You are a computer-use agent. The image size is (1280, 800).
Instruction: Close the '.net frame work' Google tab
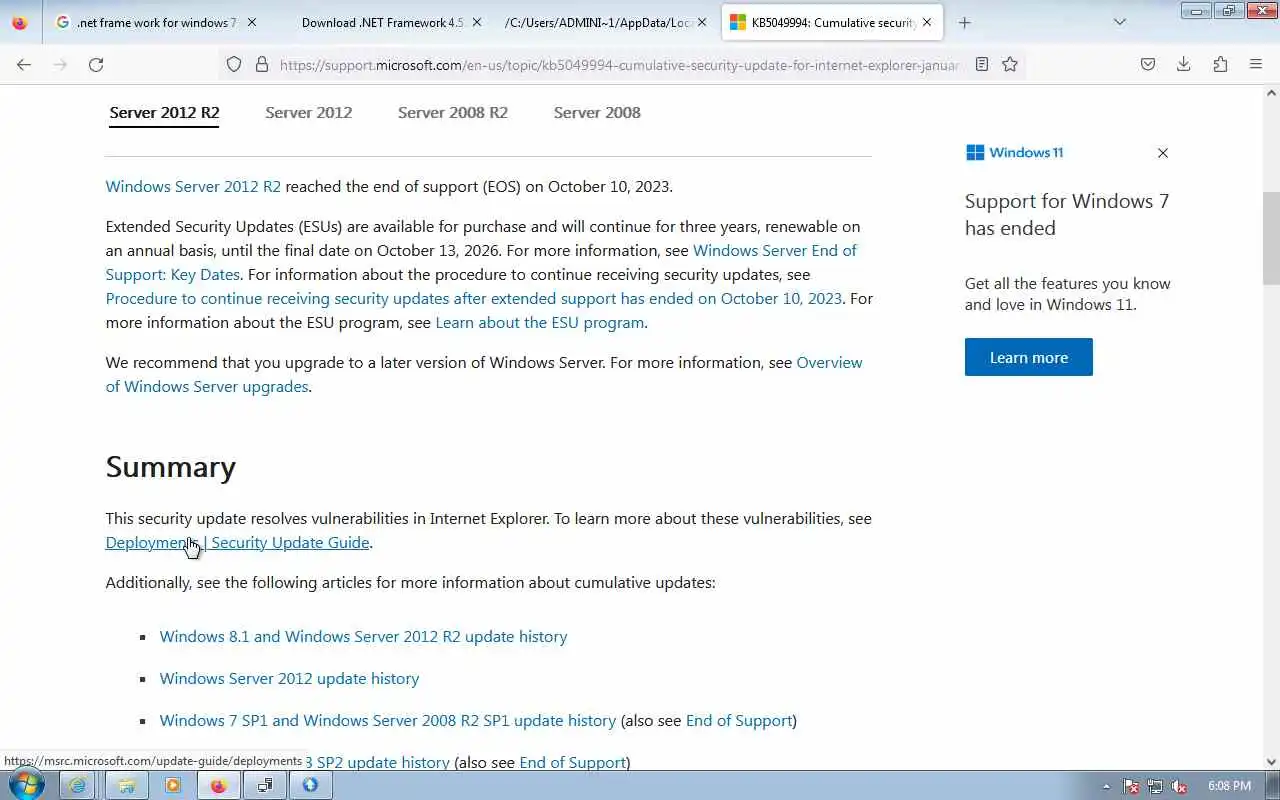tap(251, 22)
